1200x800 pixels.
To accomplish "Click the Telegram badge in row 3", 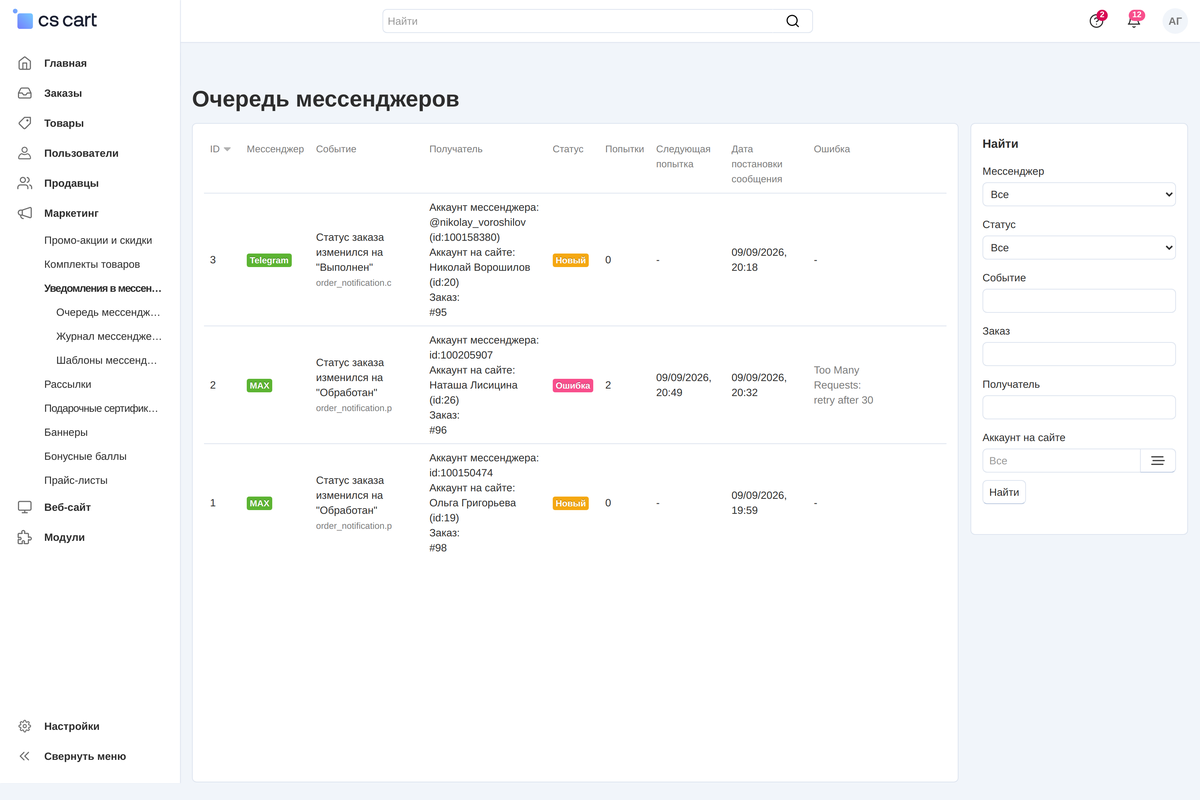I will 269,260.
